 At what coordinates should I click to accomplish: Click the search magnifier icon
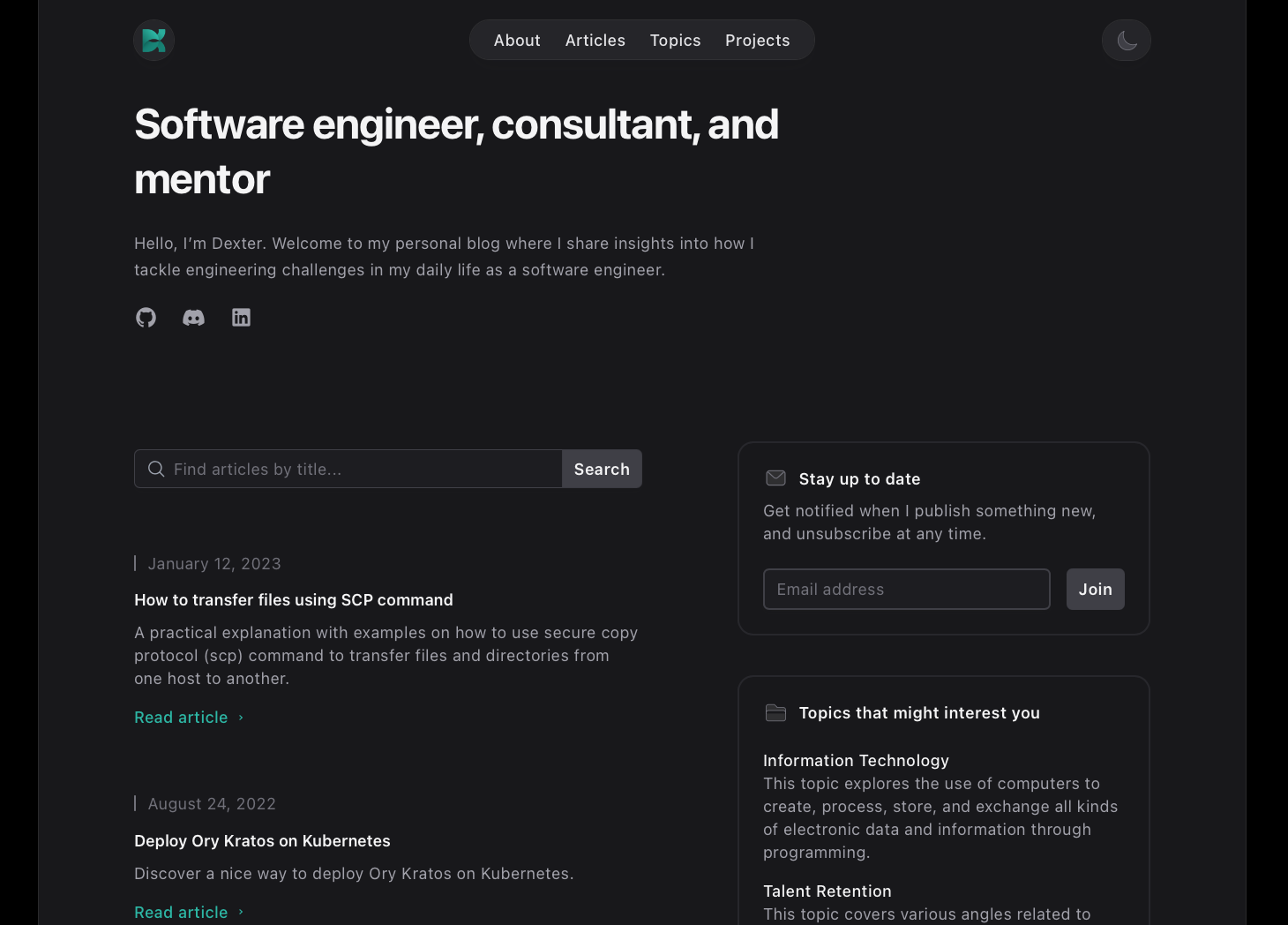tap(156, 470)
